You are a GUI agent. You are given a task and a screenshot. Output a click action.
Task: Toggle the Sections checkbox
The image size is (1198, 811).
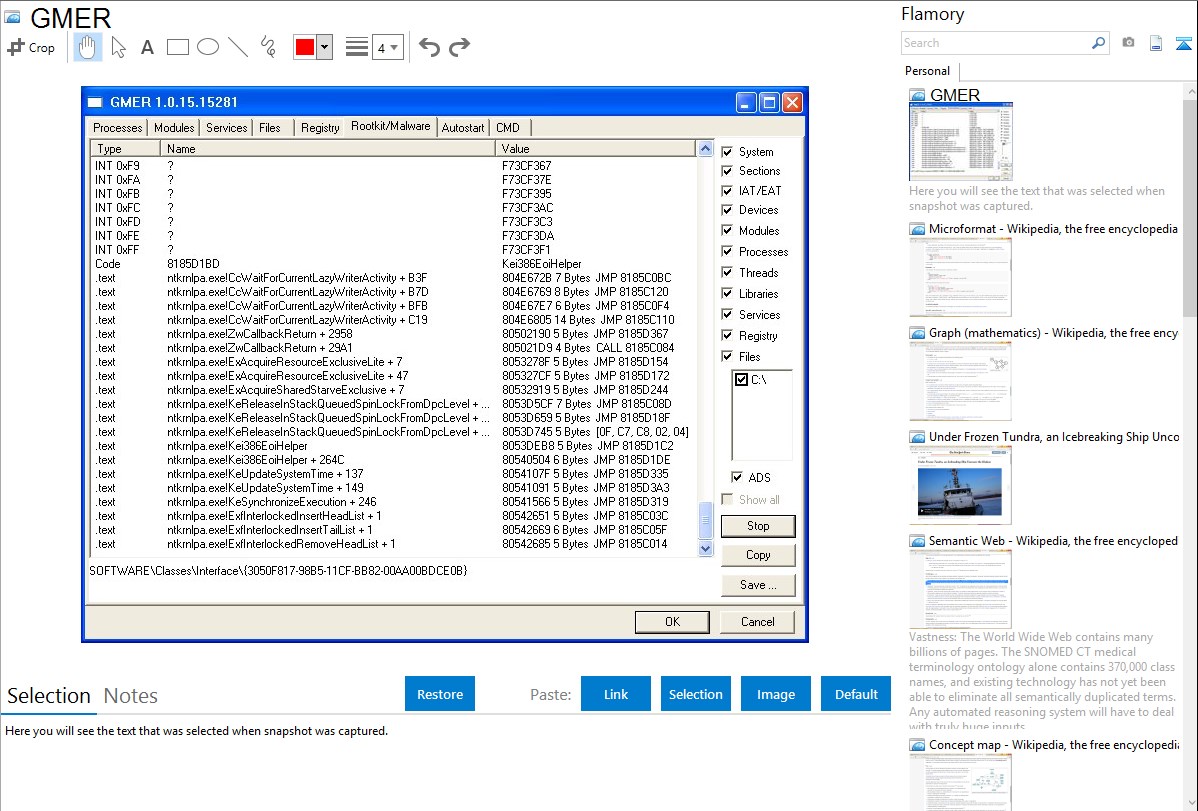[727, 170]
